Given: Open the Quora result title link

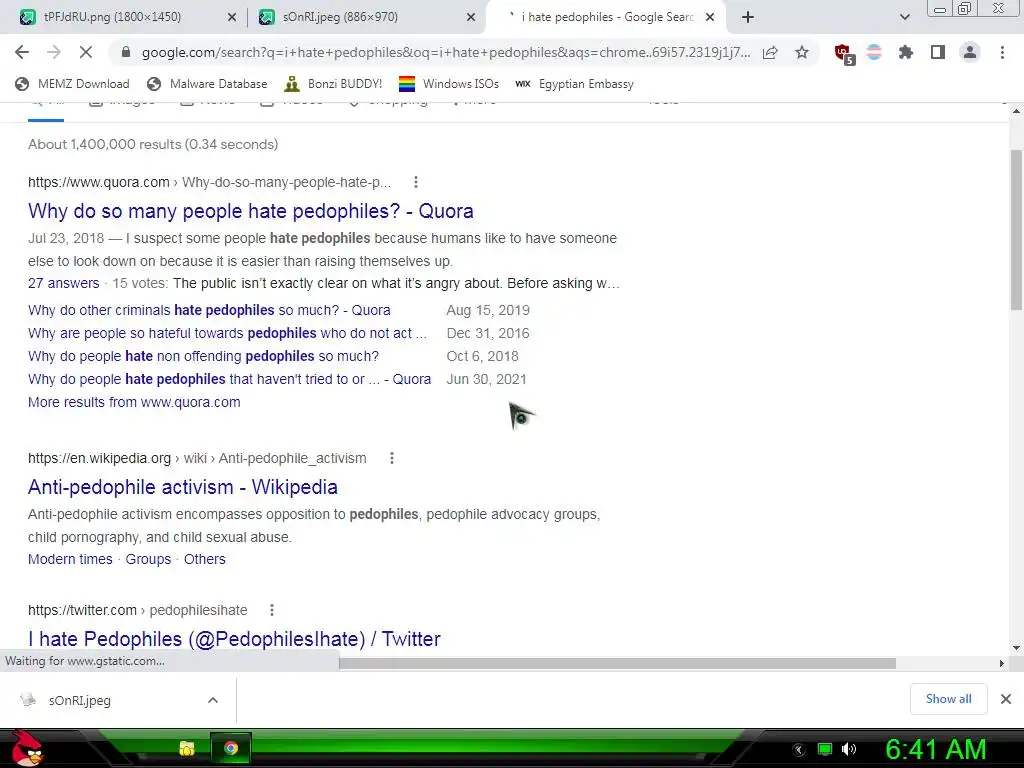Looking at the screenshot, I should click(251, 211).
